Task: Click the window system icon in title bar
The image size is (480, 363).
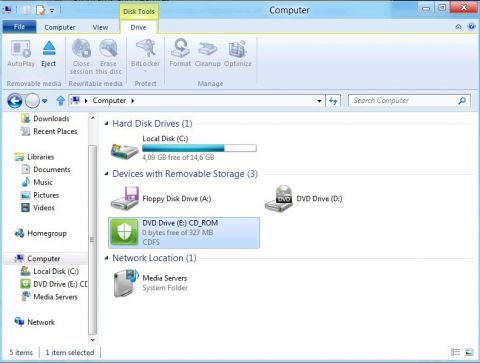Action: 7,10
